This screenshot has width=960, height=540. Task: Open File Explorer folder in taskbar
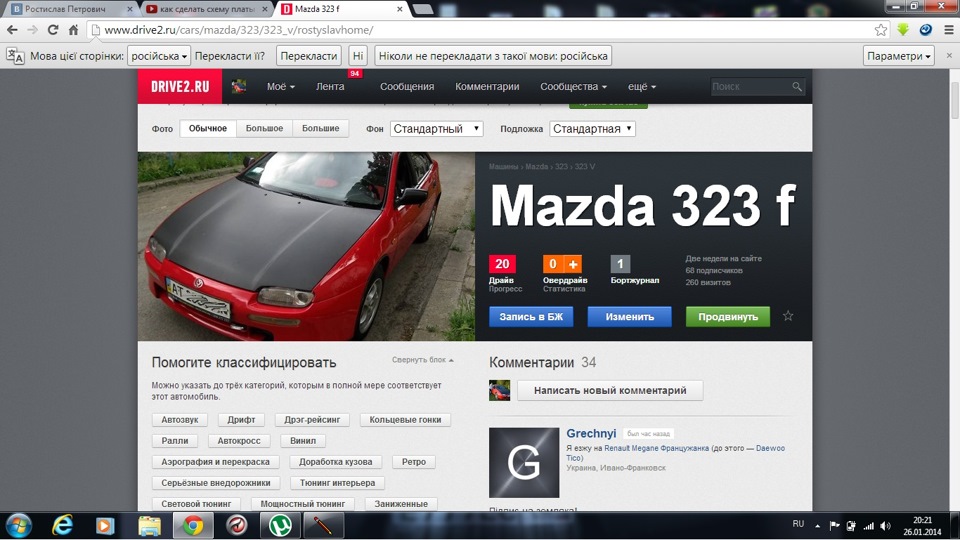pyautogui.click(x=149, y=525)
